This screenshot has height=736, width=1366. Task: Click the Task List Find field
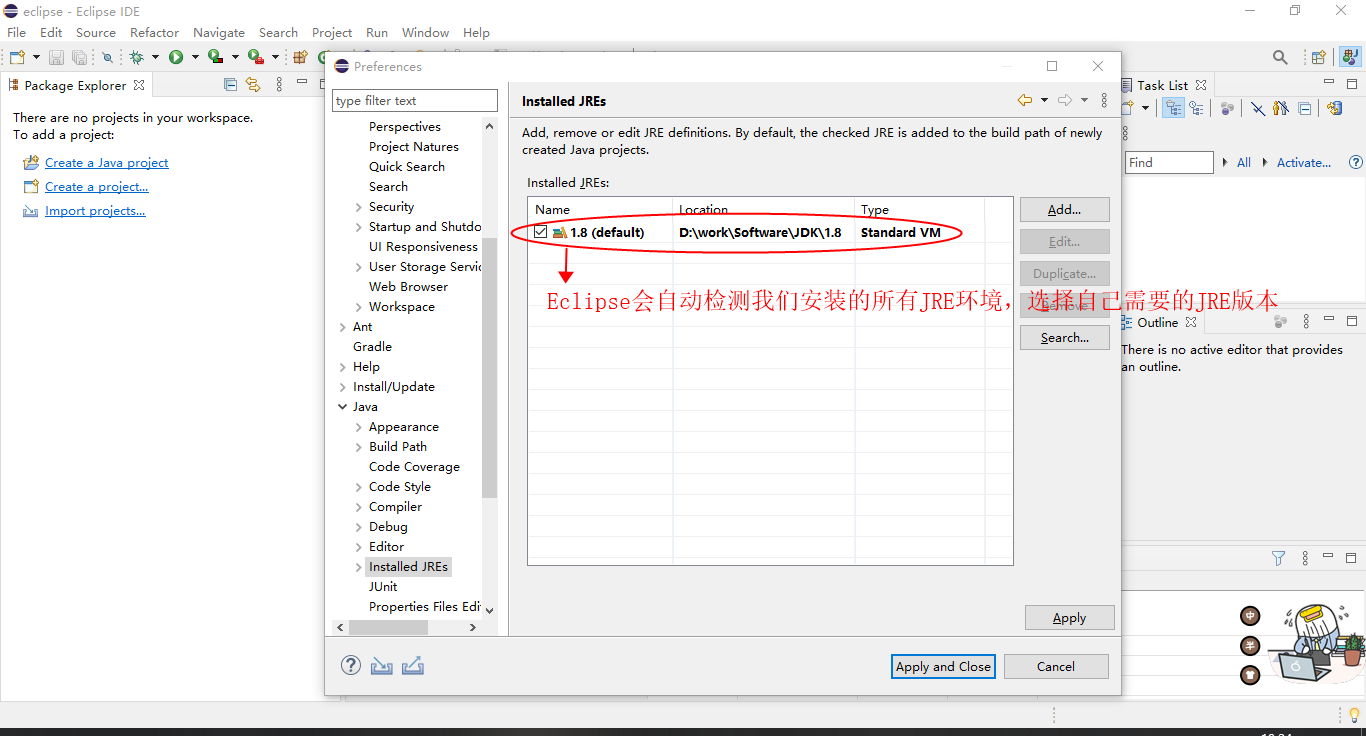click(x=1168, y=162)
